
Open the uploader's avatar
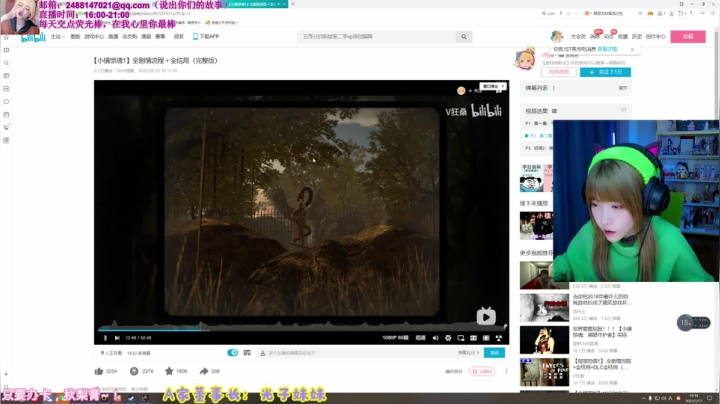pyautogui.click(x=525, y=60)
